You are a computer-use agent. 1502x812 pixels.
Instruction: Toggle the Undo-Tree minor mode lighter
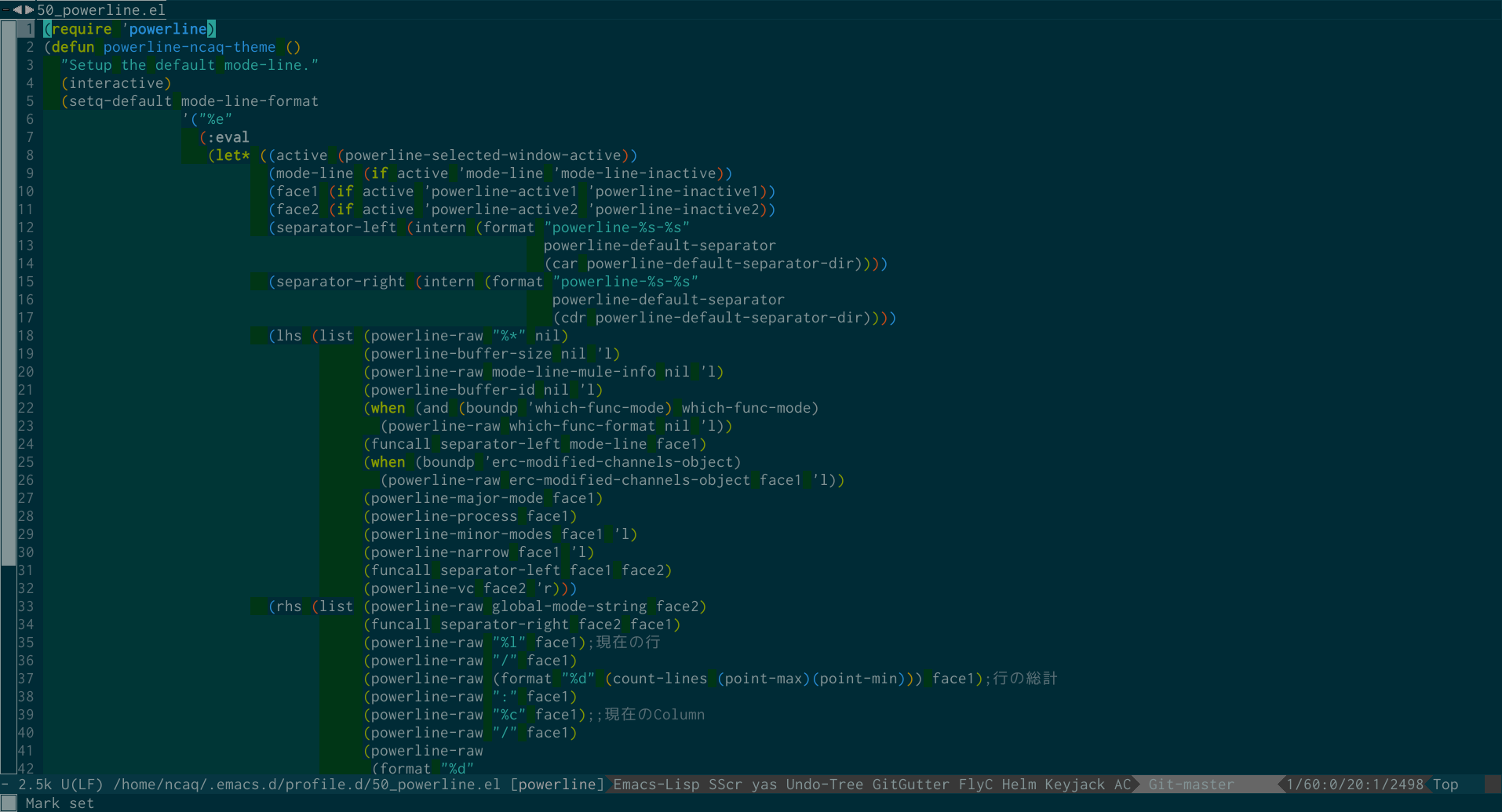click(x=825, y=784)
